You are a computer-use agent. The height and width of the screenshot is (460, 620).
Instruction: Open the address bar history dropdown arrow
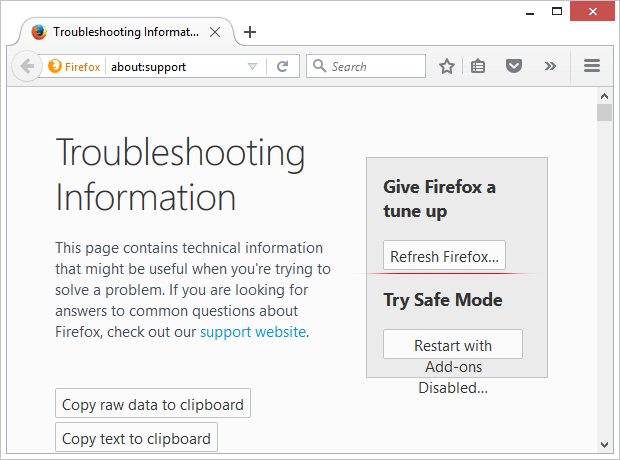252,66
